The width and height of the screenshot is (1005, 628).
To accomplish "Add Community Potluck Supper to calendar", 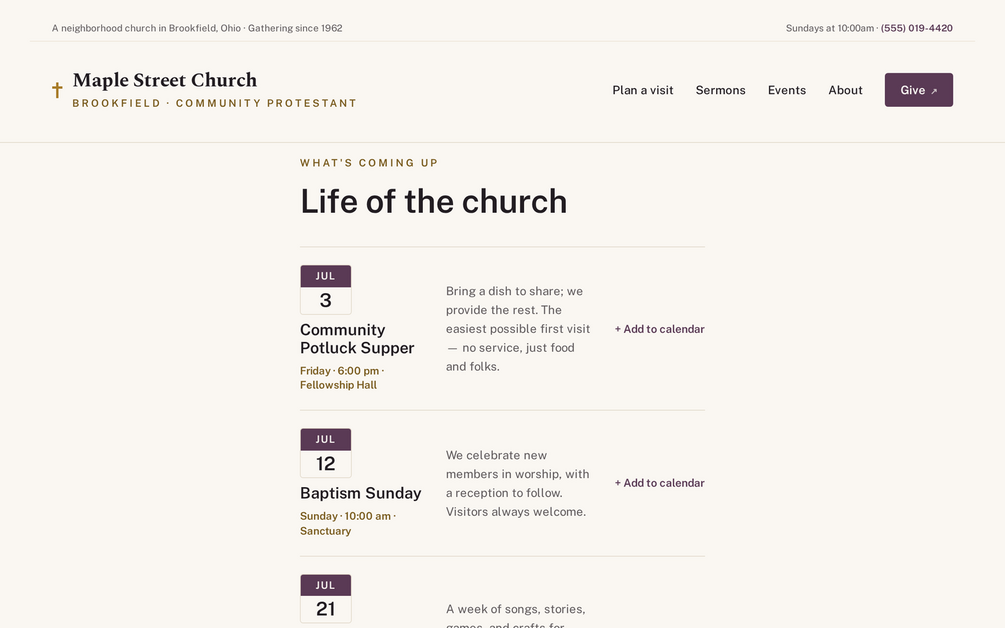I will (660, 329).
